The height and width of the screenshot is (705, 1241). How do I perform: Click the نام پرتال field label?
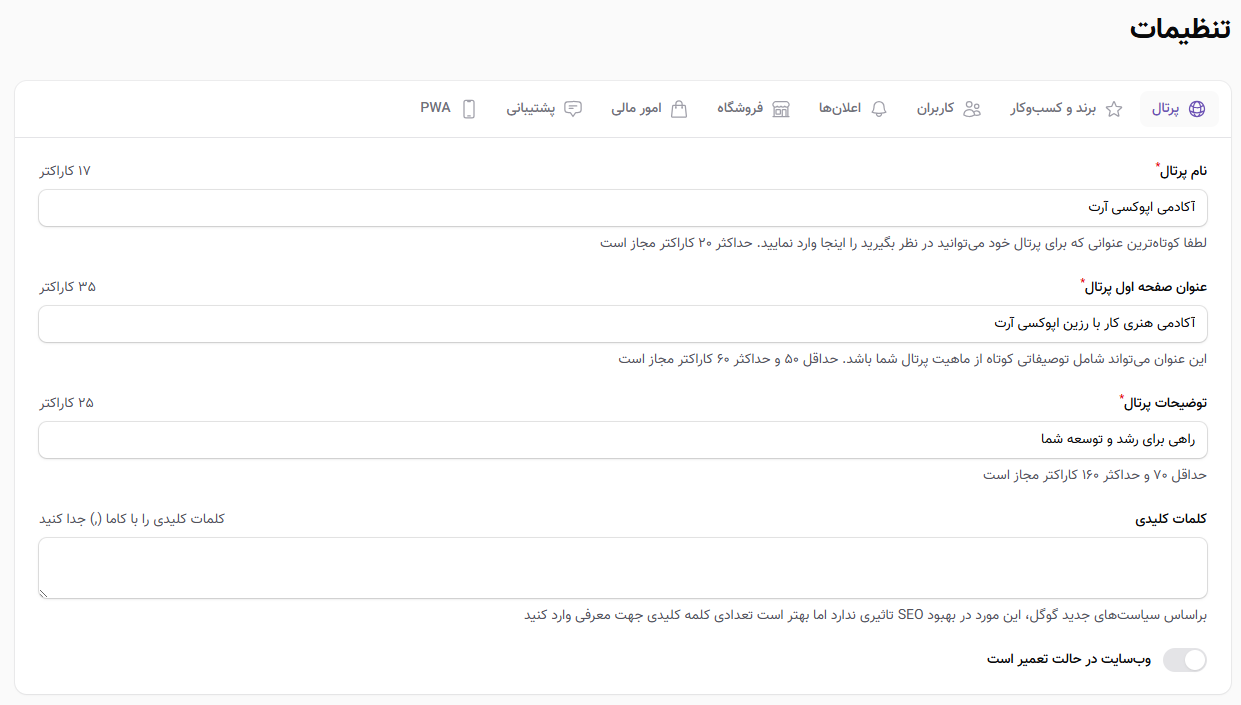pos(1182,172)
